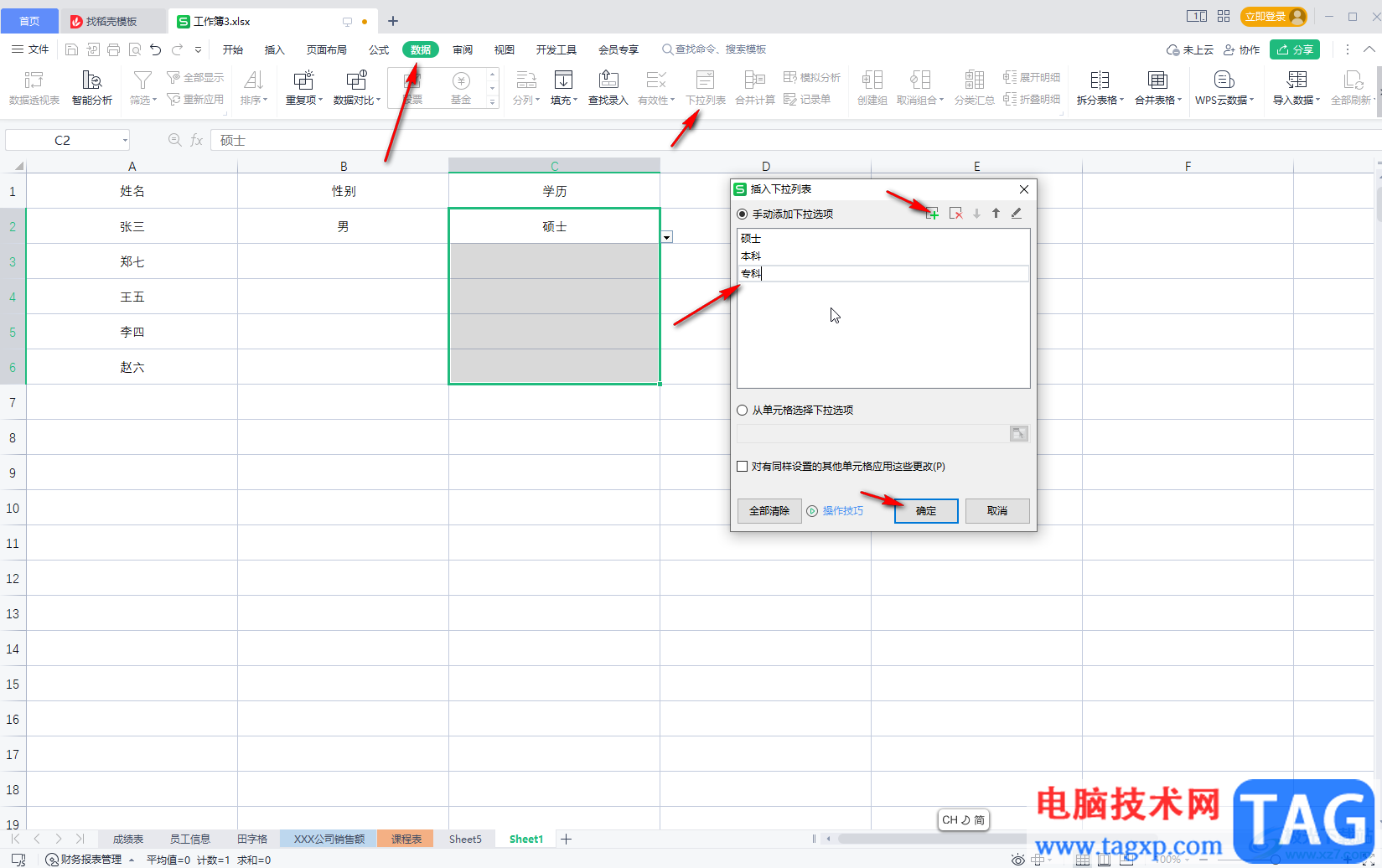The width and height of the screenshot is (1382, 868).
Task: Open the PivotTable (数据透视表) tool
Action: pyautogui.click(x=34, y=87)
